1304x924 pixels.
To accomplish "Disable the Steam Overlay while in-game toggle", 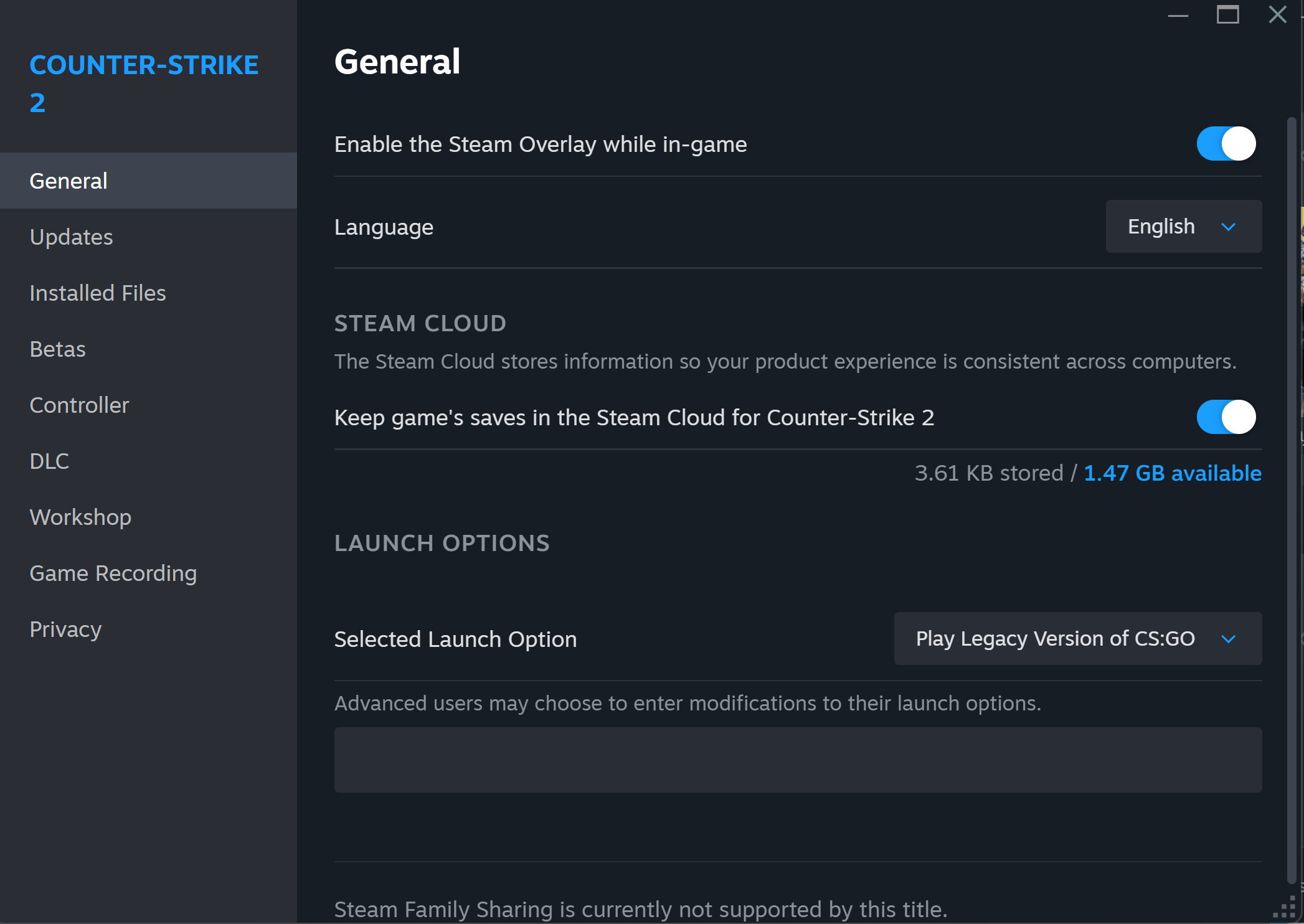I will [x=1226, y=144].
